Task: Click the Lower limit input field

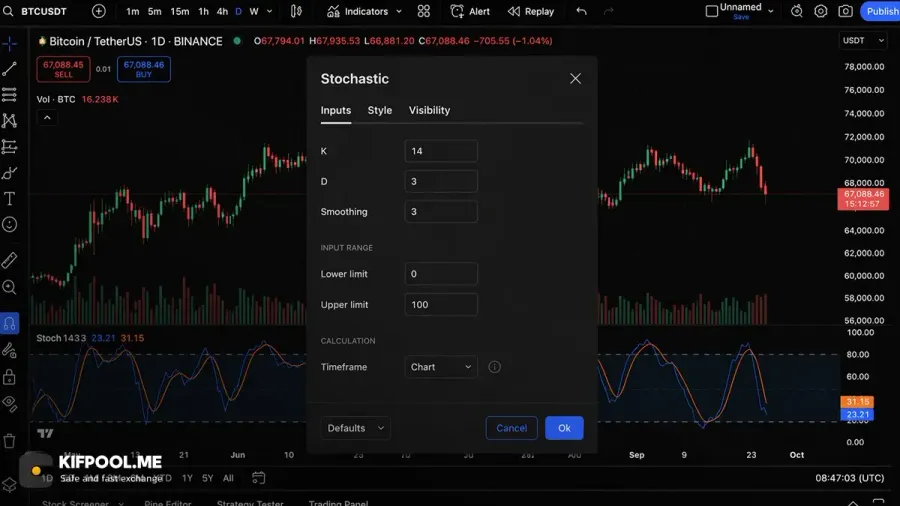Action: [441, 274]
